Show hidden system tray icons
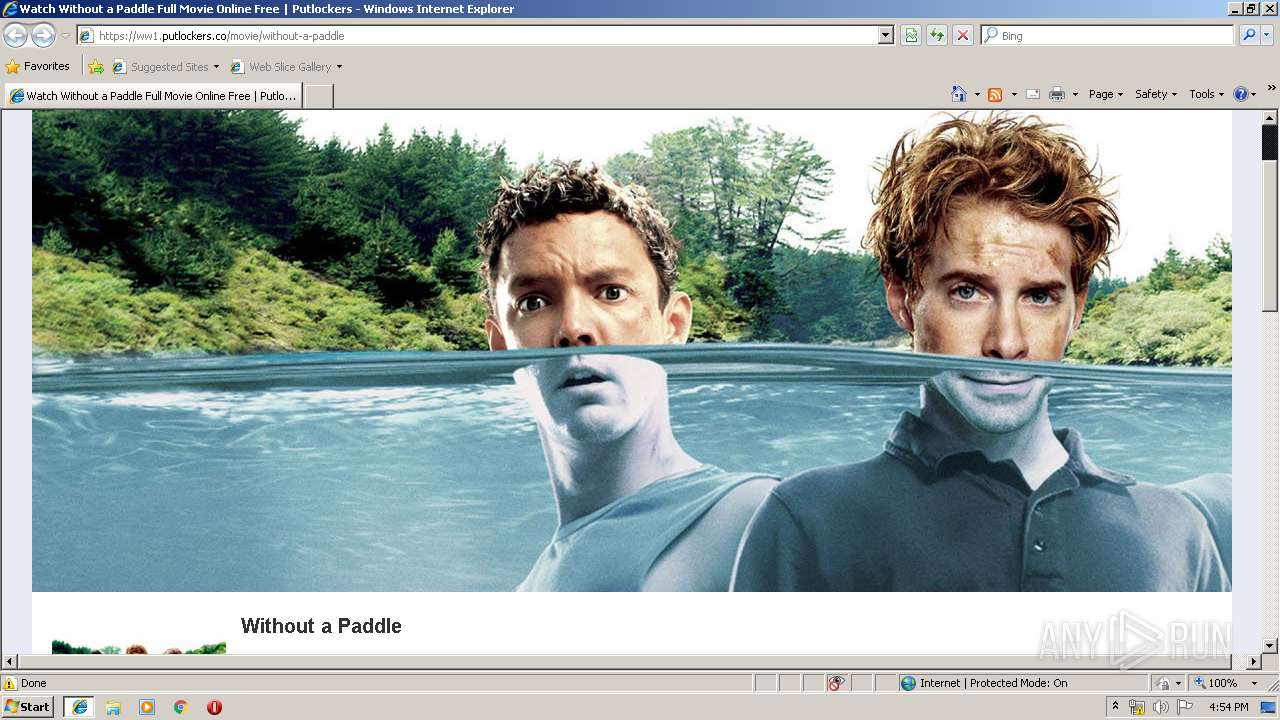1280x720 pixels. pyautogui.click(x=1115, y=707)
